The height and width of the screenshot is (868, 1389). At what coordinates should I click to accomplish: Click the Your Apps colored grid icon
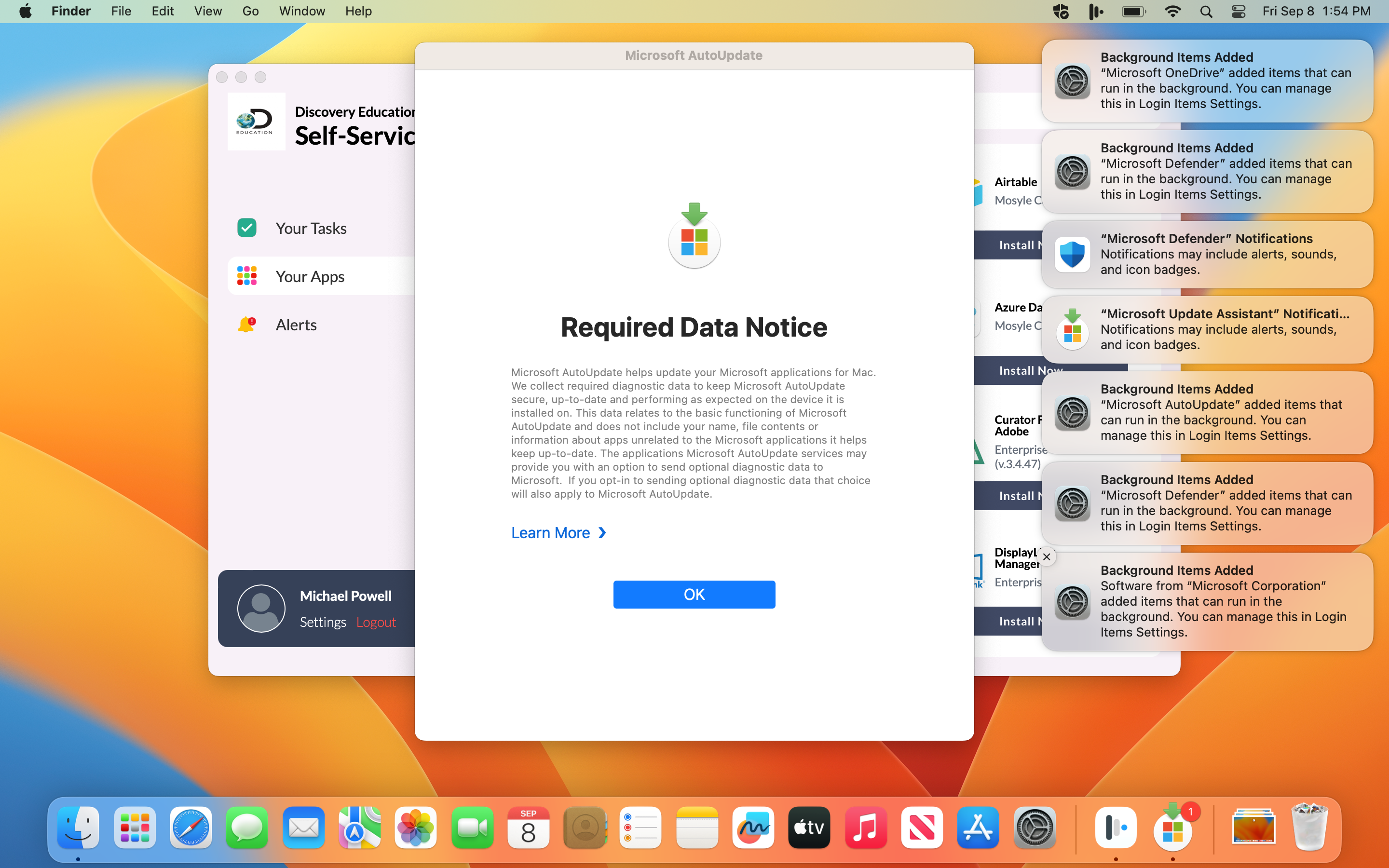coord(247,276)
